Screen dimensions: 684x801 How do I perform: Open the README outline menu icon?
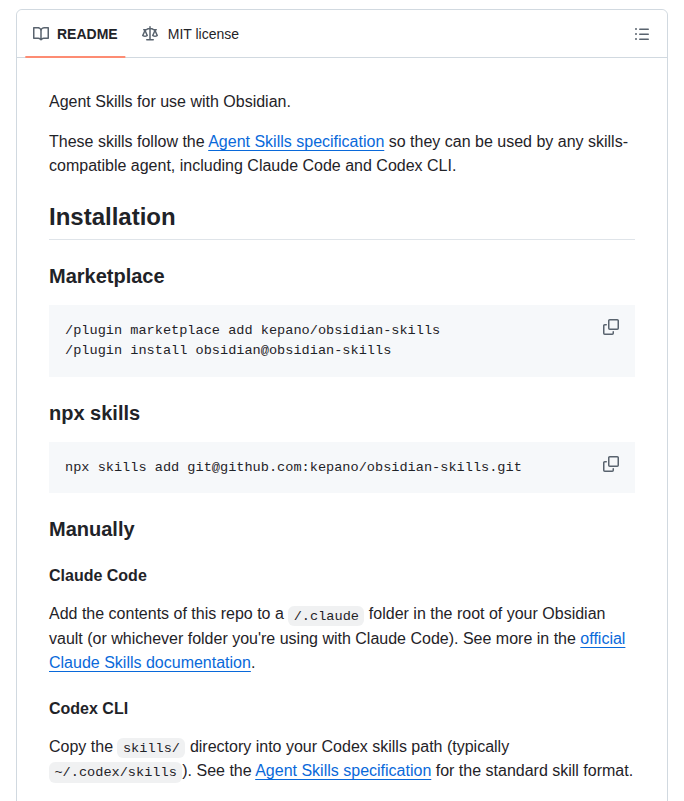pos(642,34)
